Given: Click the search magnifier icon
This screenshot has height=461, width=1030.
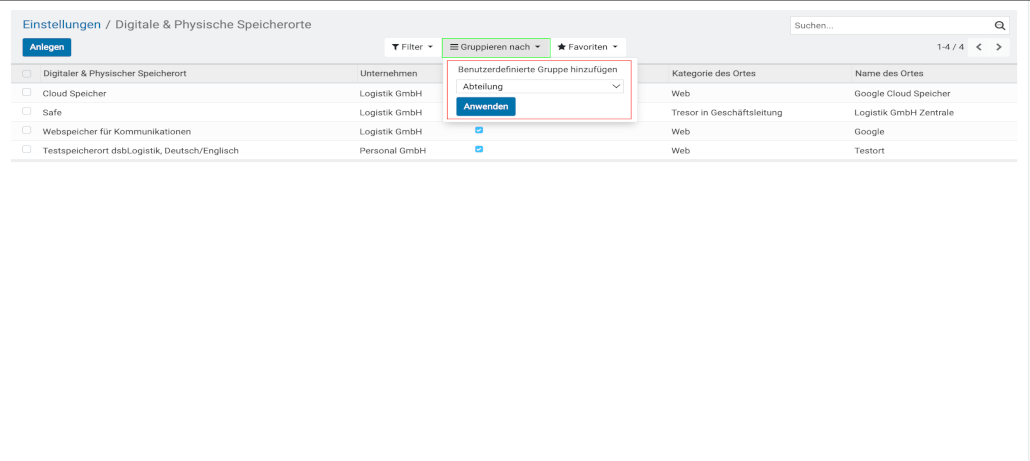Looking at the screenshot, I should click(x=999, y=26).
